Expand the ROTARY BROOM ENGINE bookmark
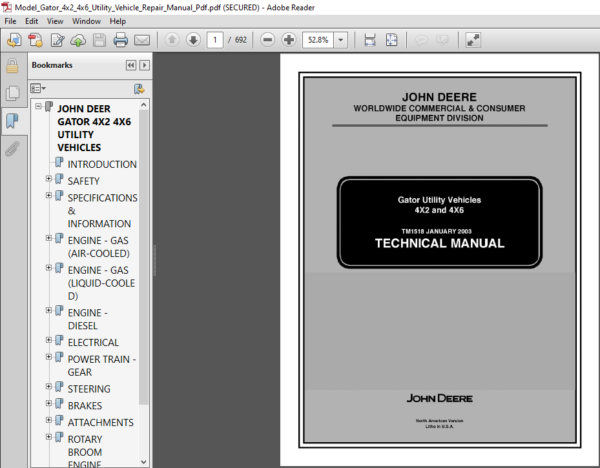The width and height of the screenshot is (600, 468). [x=49, y=437]
